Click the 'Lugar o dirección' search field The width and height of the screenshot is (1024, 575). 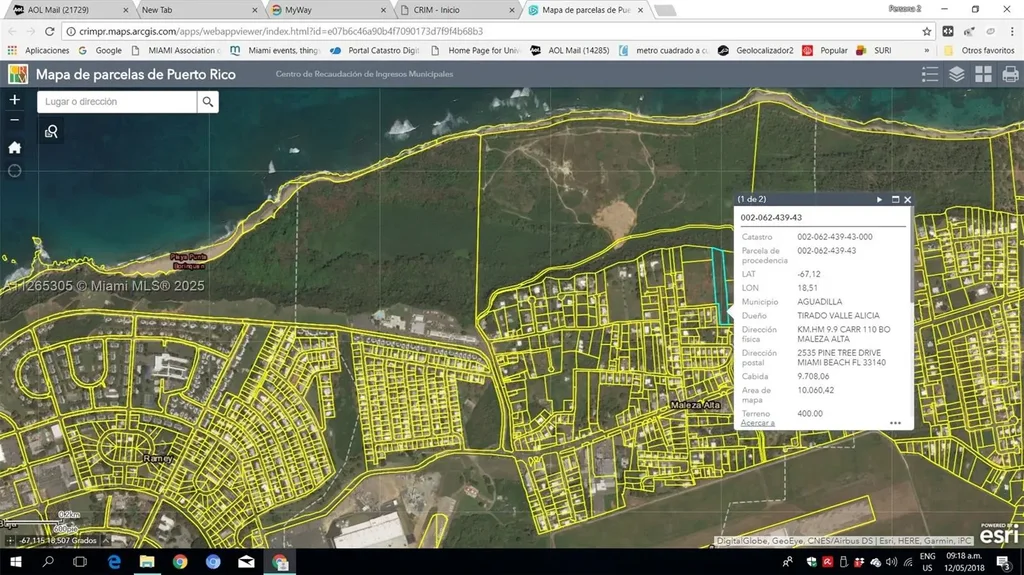tap(117, 102)
